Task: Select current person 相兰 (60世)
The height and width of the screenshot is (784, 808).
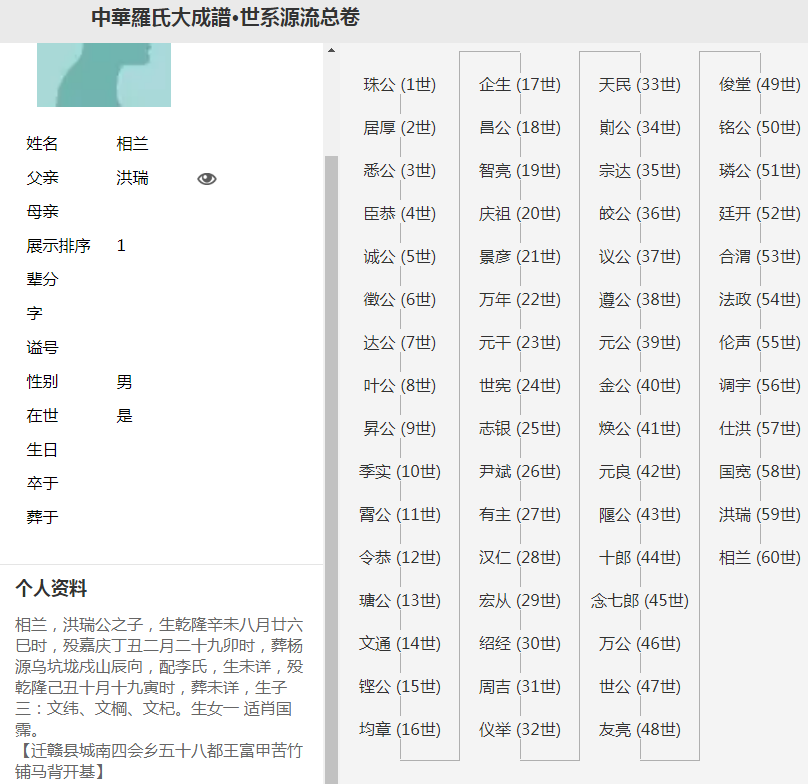Action: [x=760, y=558]
